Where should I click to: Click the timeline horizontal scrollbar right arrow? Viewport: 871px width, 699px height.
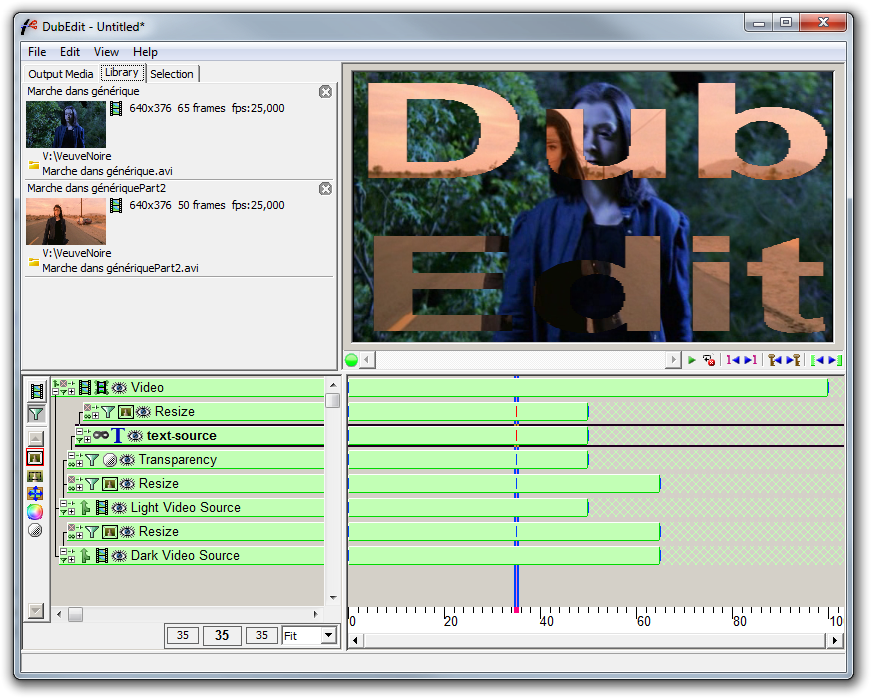click(x=835, y=641)
